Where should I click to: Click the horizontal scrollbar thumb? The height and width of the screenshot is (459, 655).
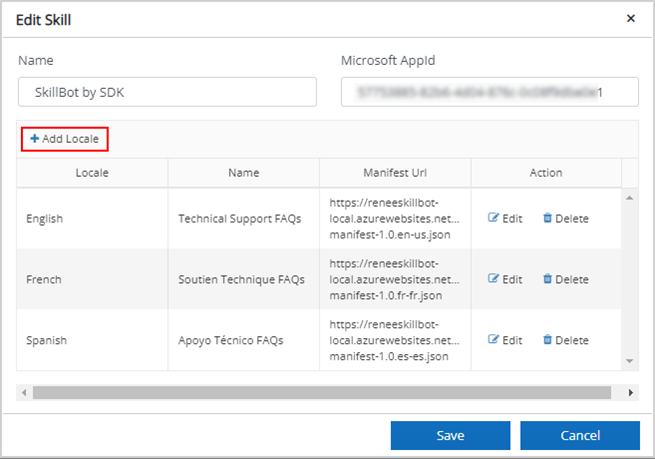click(320, 393)
